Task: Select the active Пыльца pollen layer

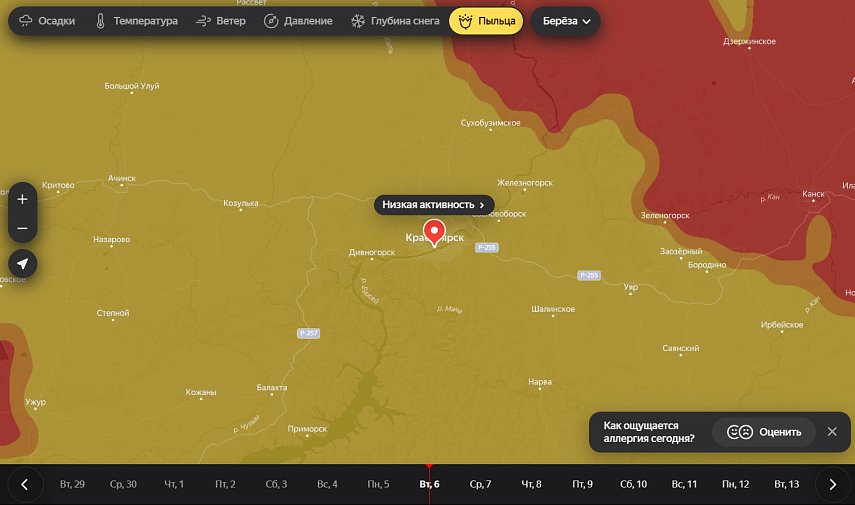Action: 486,21
